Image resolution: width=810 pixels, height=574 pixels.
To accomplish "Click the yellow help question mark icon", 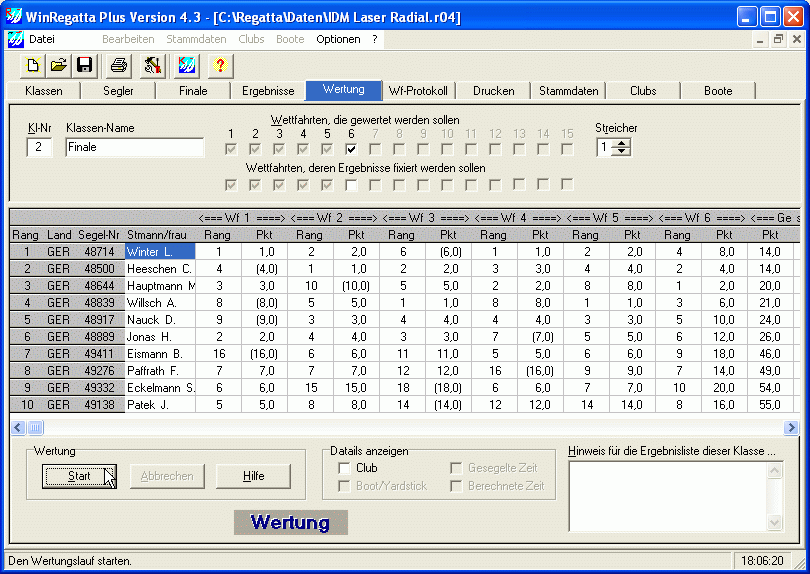I will pos(220,65).
